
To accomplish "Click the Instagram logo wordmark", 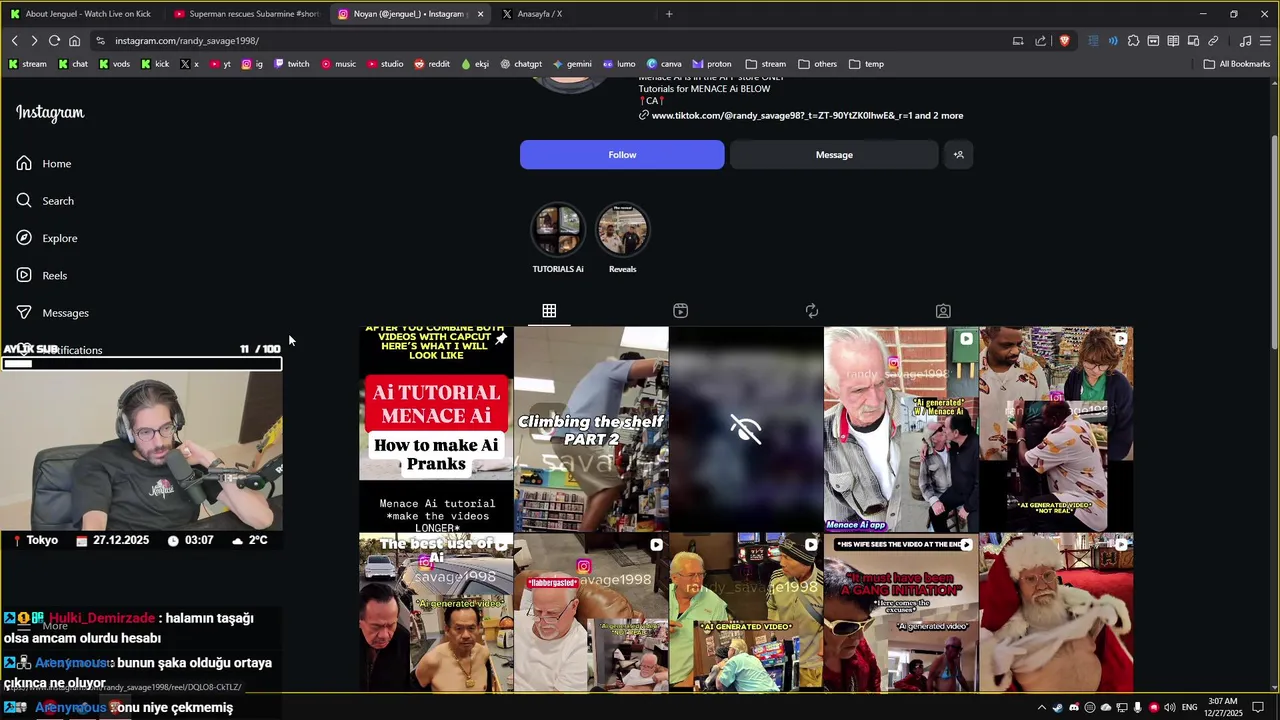I will tap(50, 113).
